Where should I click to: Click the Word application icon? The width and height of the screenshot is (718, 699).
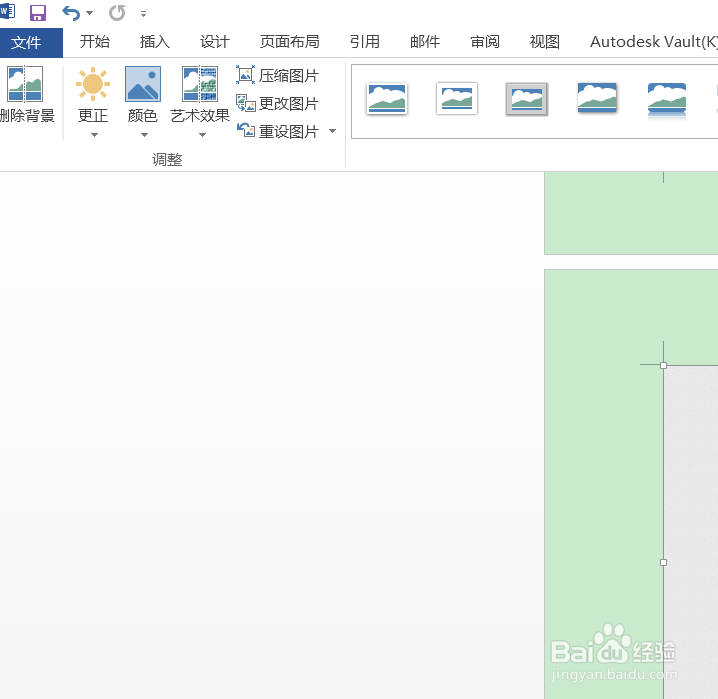(7, 11)
